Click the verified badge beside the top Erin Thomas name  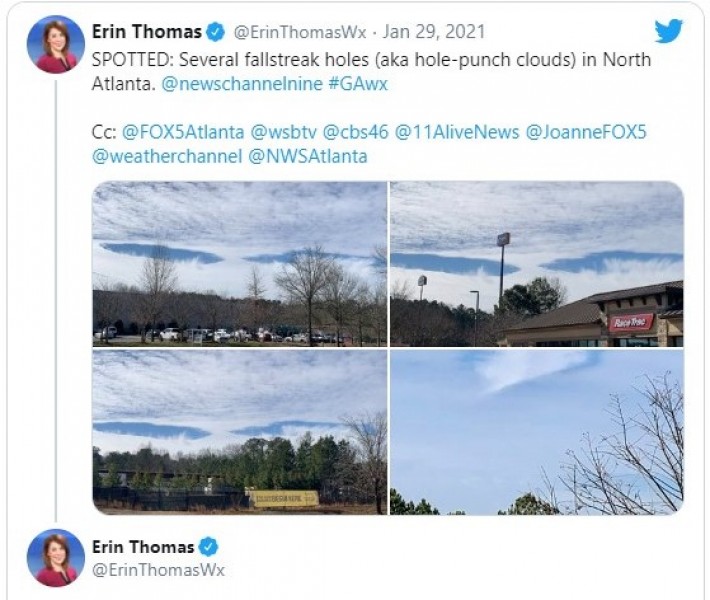pyautogui.click(x=215, y=32)
